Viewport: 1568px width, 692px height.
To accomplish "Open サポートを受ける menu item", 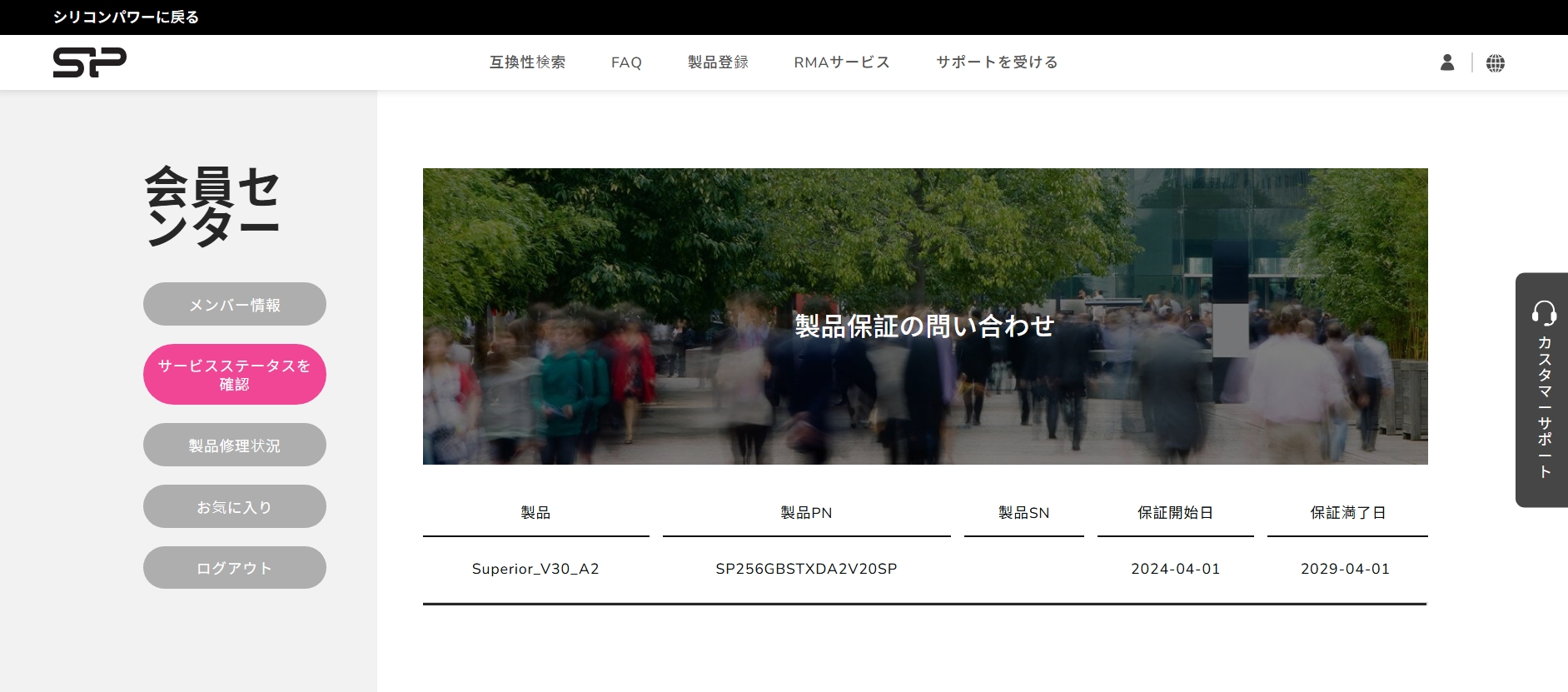I will (997, 62).
